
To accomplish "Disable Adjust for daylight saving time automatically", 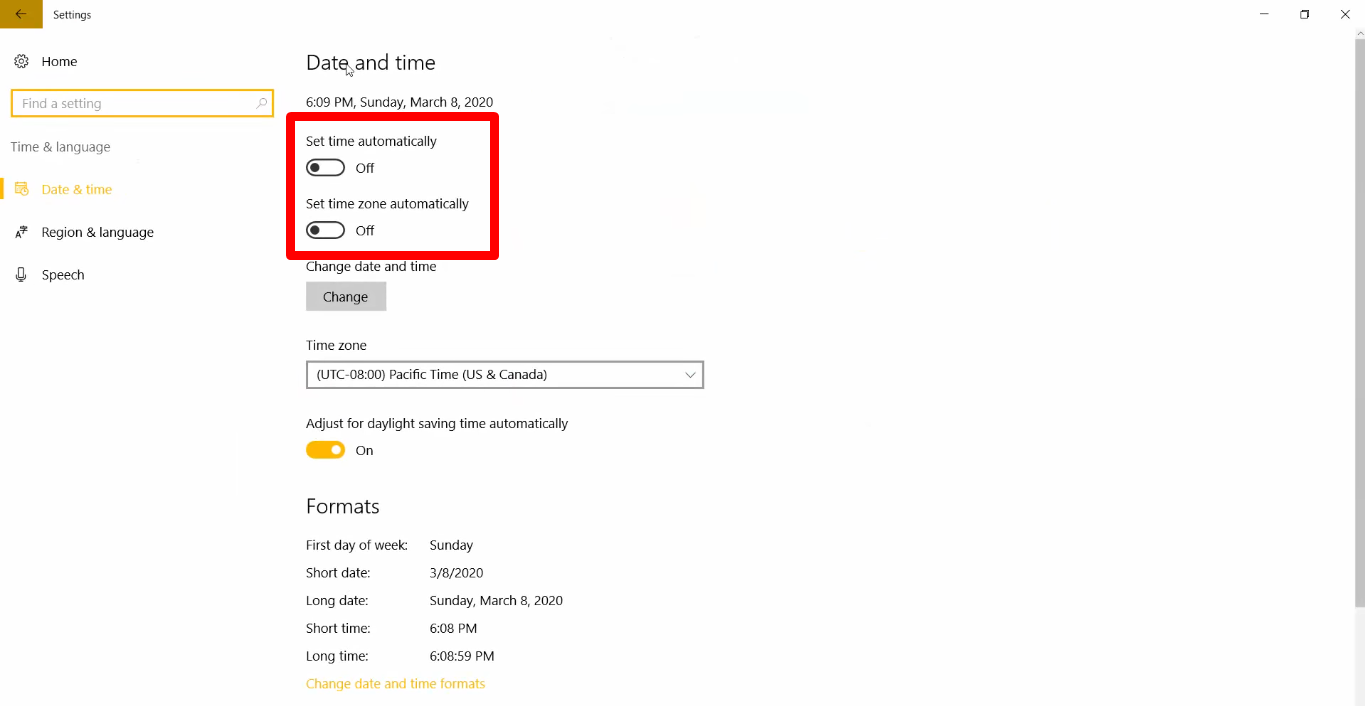I will [324, 449].
